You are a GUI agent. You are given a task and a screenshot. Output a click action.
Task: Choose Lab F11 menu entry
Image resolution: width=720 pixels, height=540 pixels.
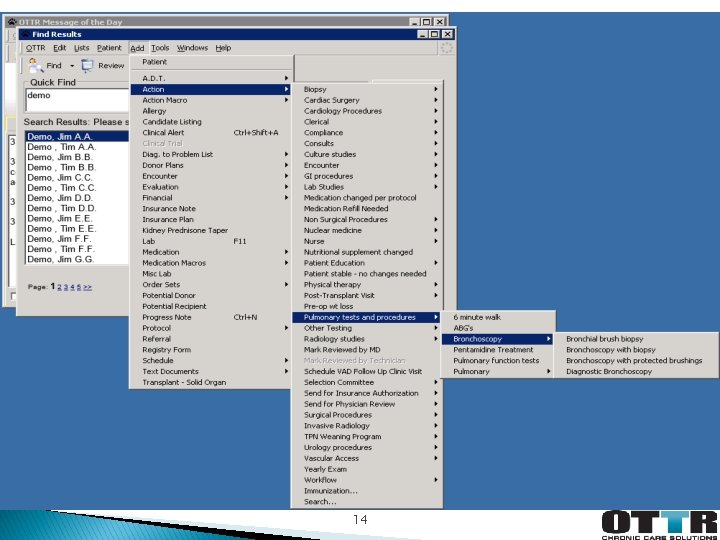(211, 241)
